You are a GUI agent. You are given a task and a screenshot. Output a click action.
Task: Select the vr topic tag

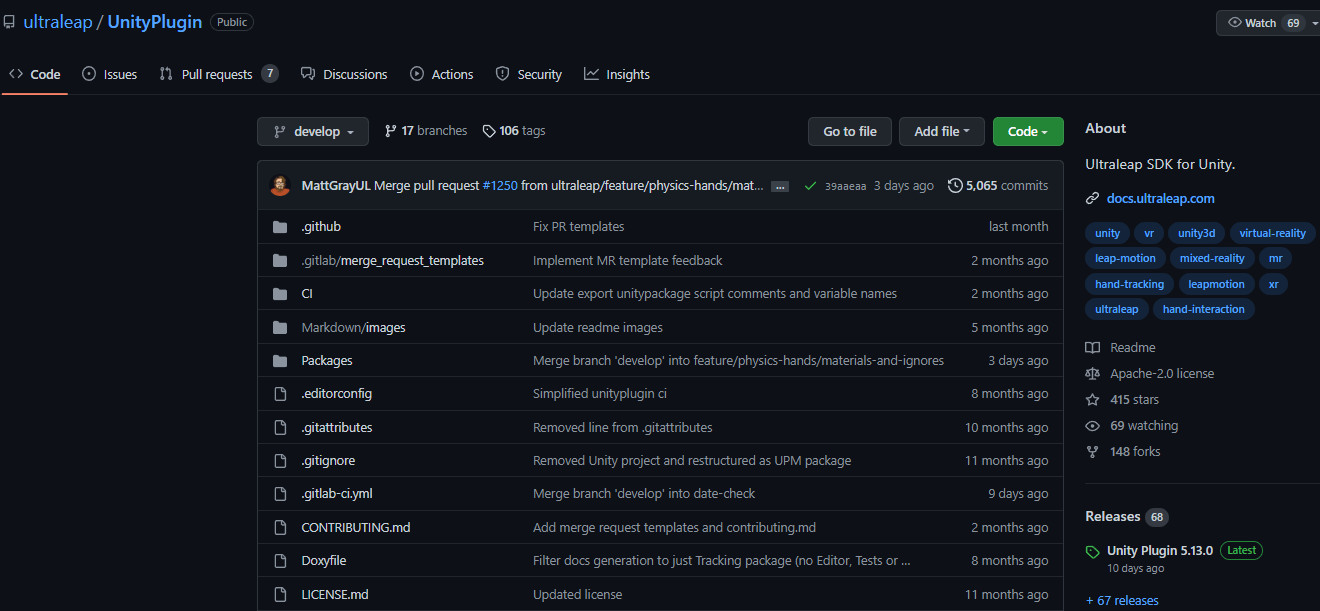tap(1149, 233)
